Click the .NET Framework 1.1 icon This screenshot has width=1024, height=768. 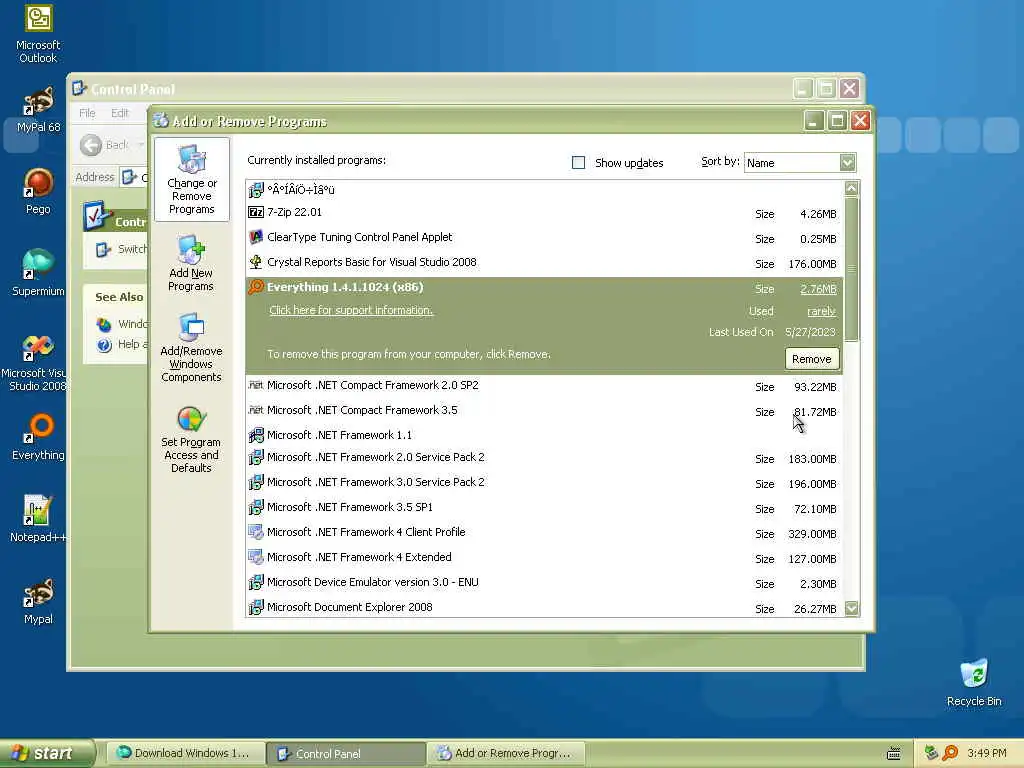pos(256,435)
